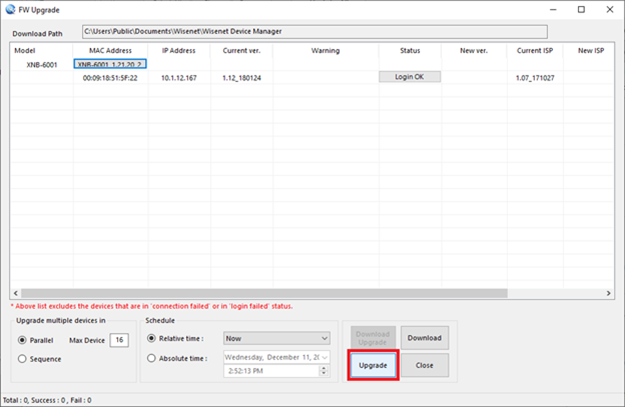Select the Sequence upgrade option
The width and height of the screenshot is (625, 407).
pyautogui.click(x=23, y=357)
